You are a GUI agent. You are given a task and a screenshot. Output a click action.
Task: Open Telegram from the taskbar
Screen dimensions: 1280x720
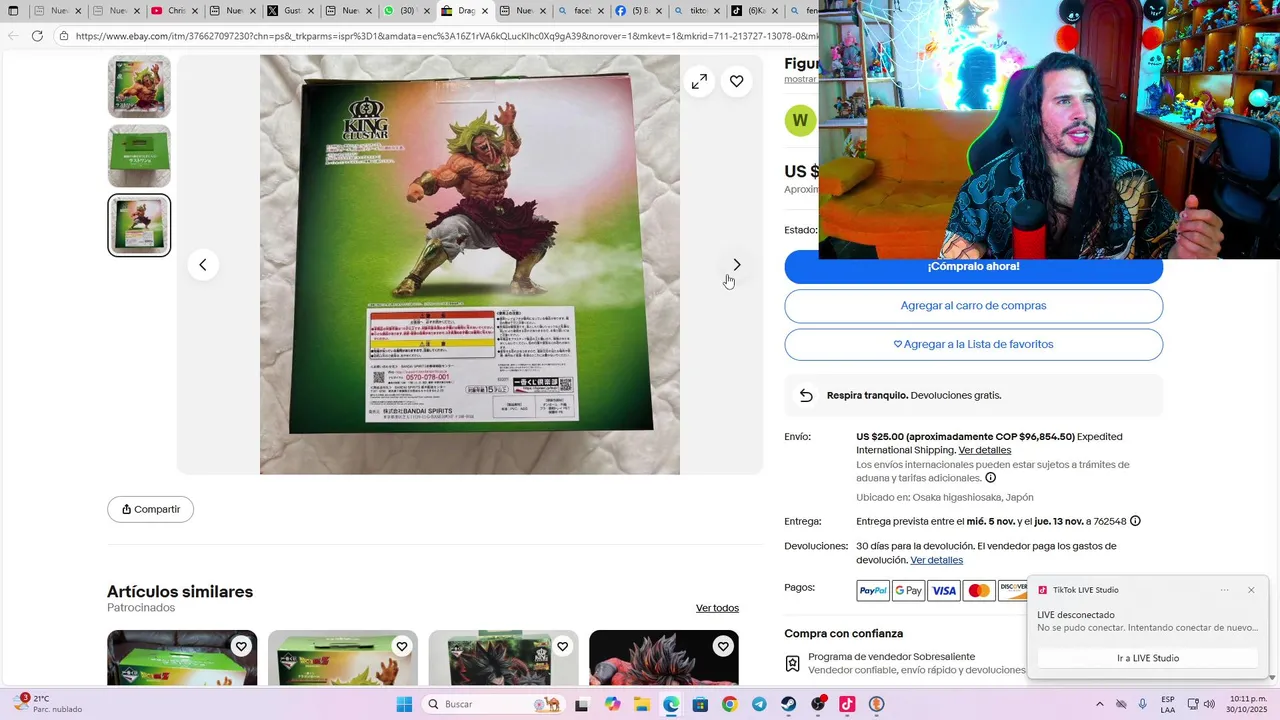759,704
